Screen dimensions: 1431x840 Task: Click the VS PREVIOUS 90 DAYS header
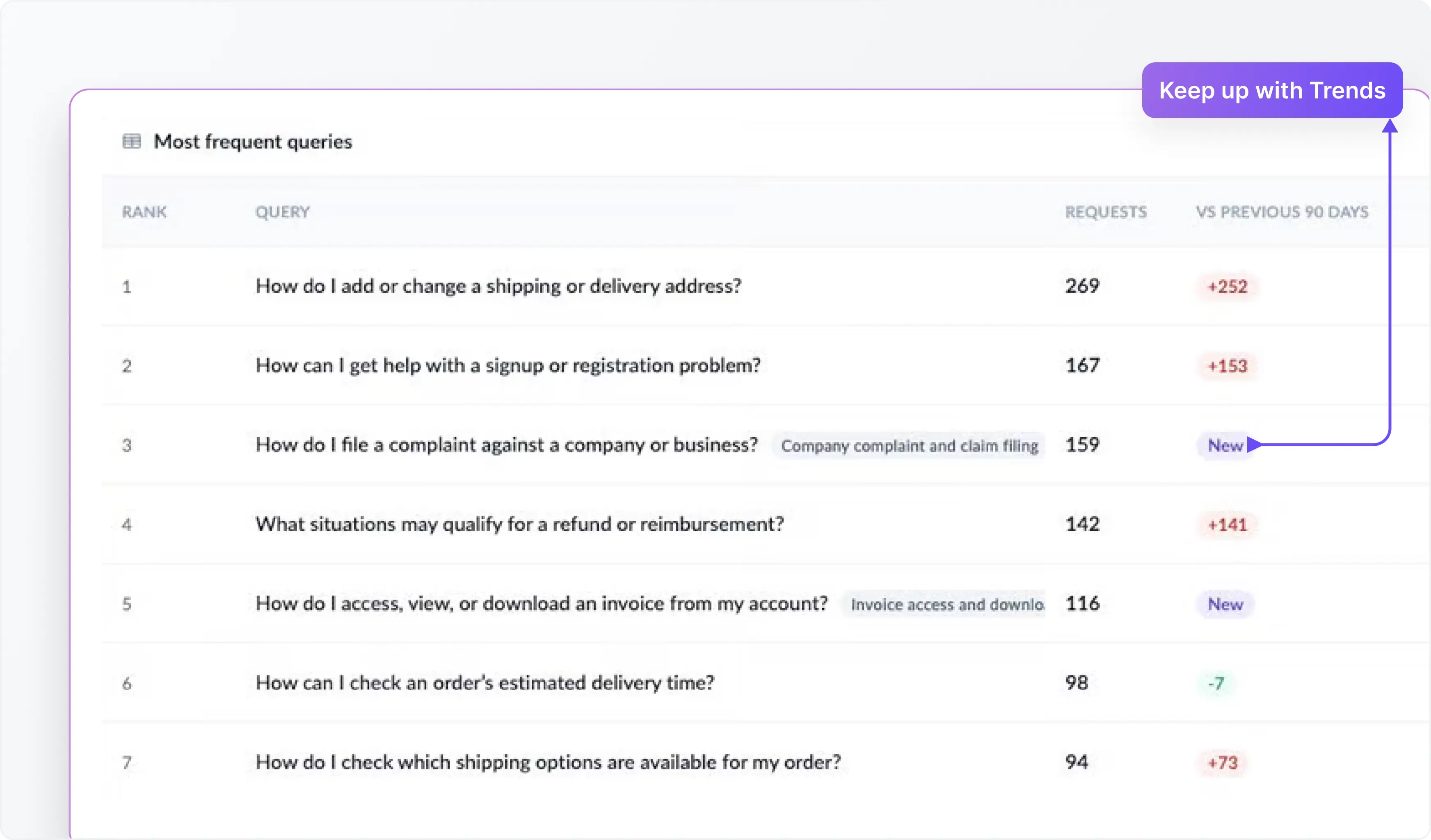tap(1282, 212)
